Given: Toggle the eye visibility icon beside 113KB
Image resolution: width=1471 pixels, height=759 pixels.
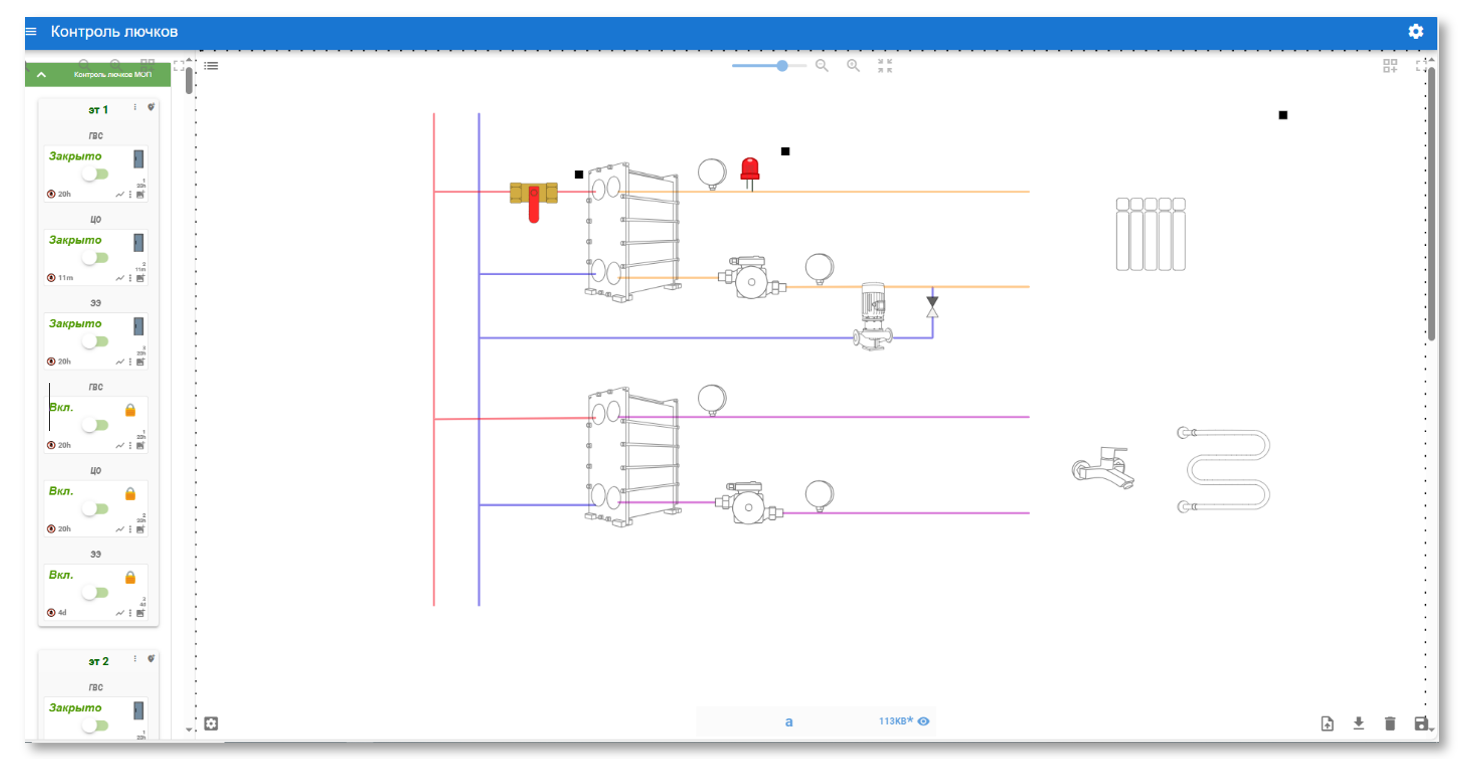Looking at the screenshot, I should click(x=924, y=721).
